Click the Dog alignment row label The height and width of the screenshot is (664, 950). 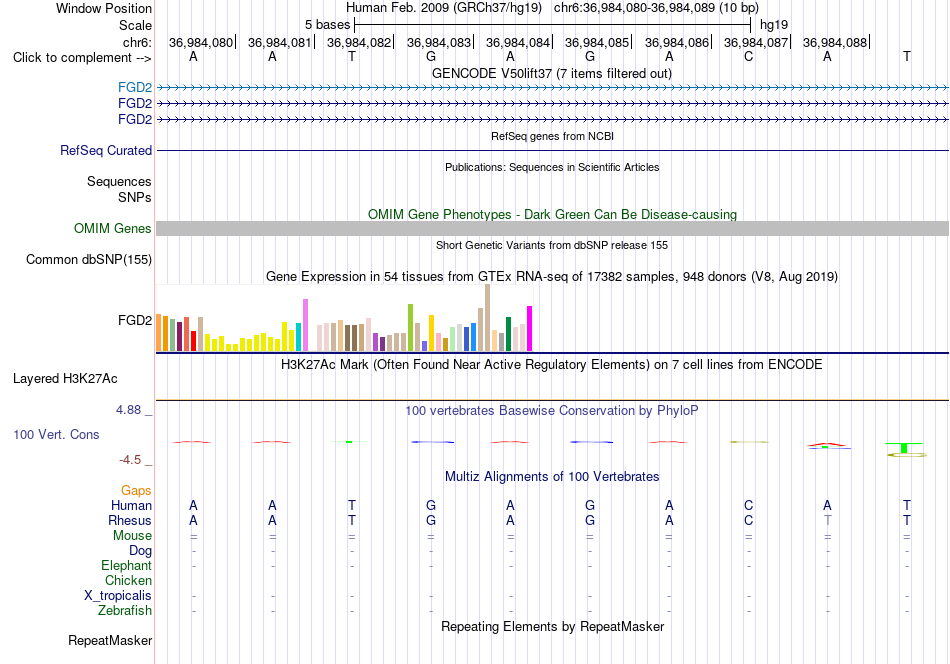(140, 551)
